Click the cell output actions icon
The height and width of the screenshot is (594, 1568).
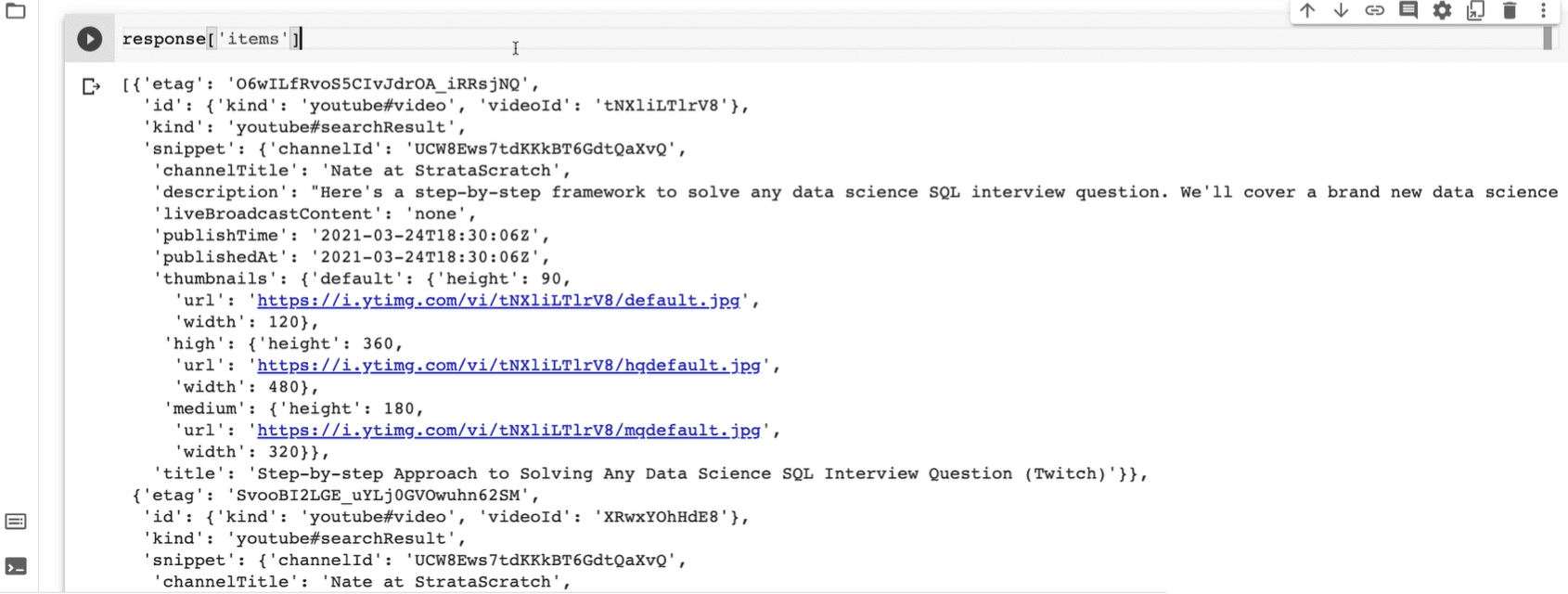click(91, 86)
